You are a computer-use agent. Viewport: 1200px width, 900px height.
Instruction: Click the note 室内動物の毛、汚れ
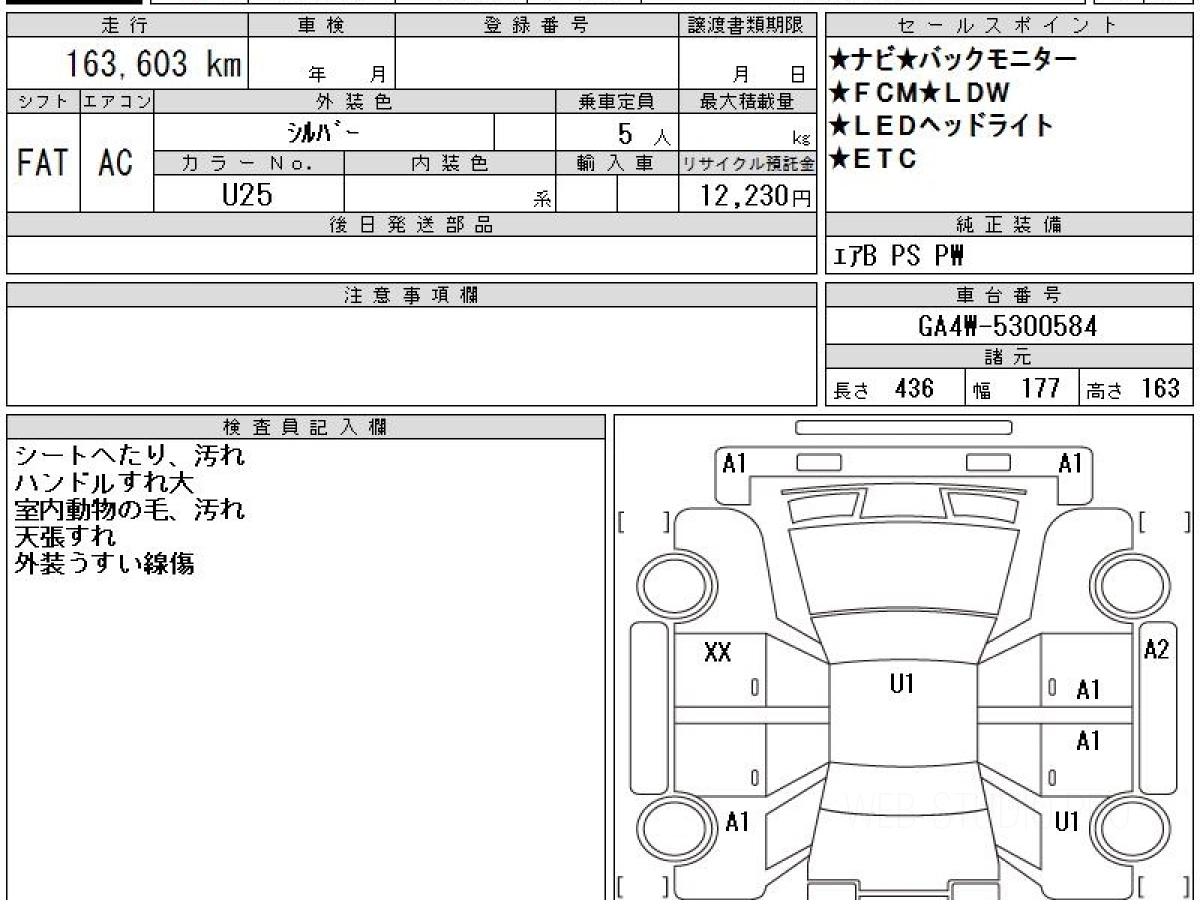(x=130, y=510)
